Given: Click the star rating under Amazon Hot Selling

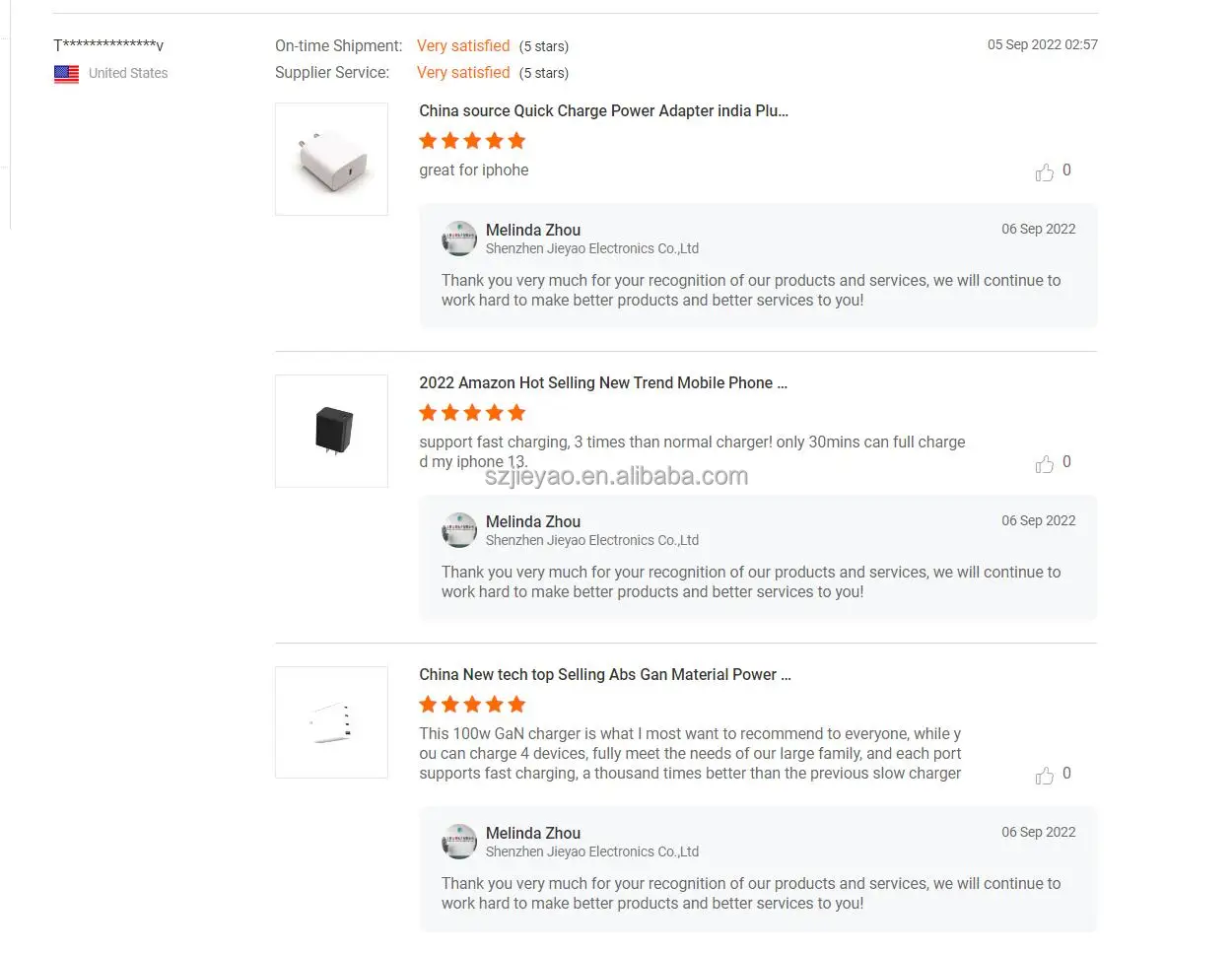Looking at the screenshot, I should coord(472,413).
